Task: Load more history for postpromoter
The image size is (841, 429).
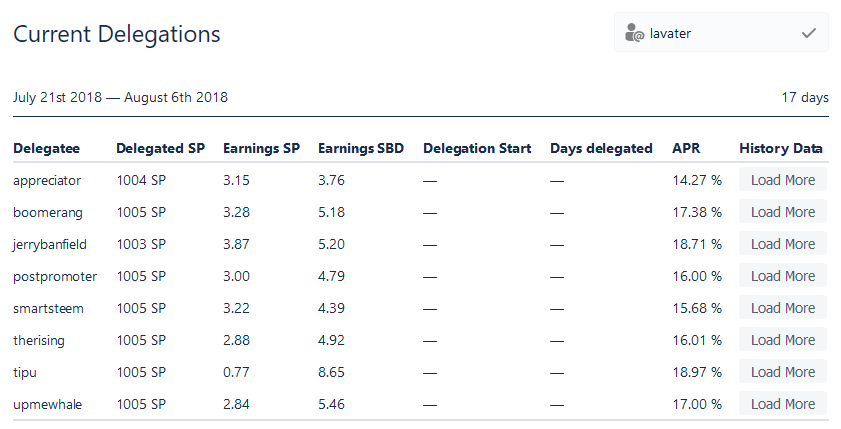Action: click(783, 276)
